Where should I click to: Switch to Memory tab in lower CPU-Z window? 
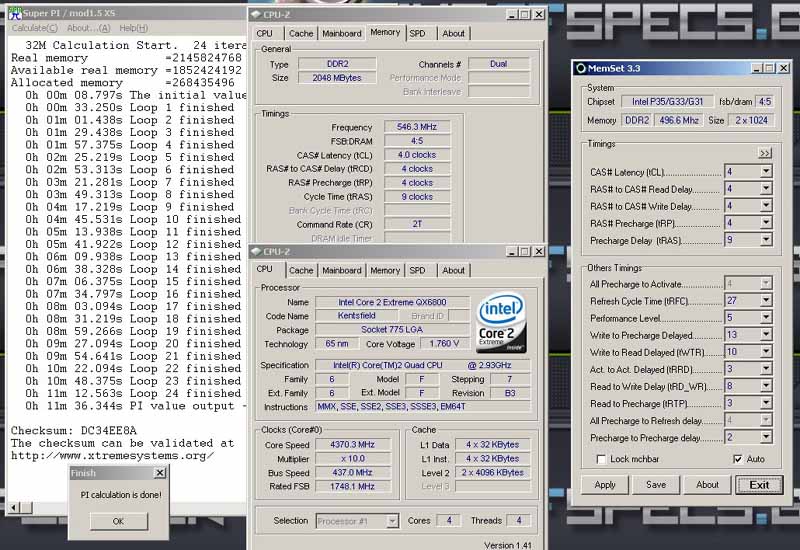[385, 270]
